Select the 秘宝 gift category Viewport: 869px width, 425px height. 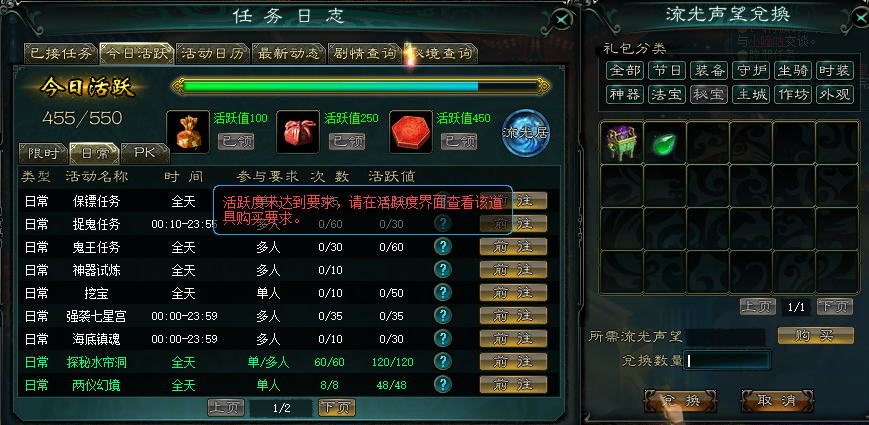(709, 94)
